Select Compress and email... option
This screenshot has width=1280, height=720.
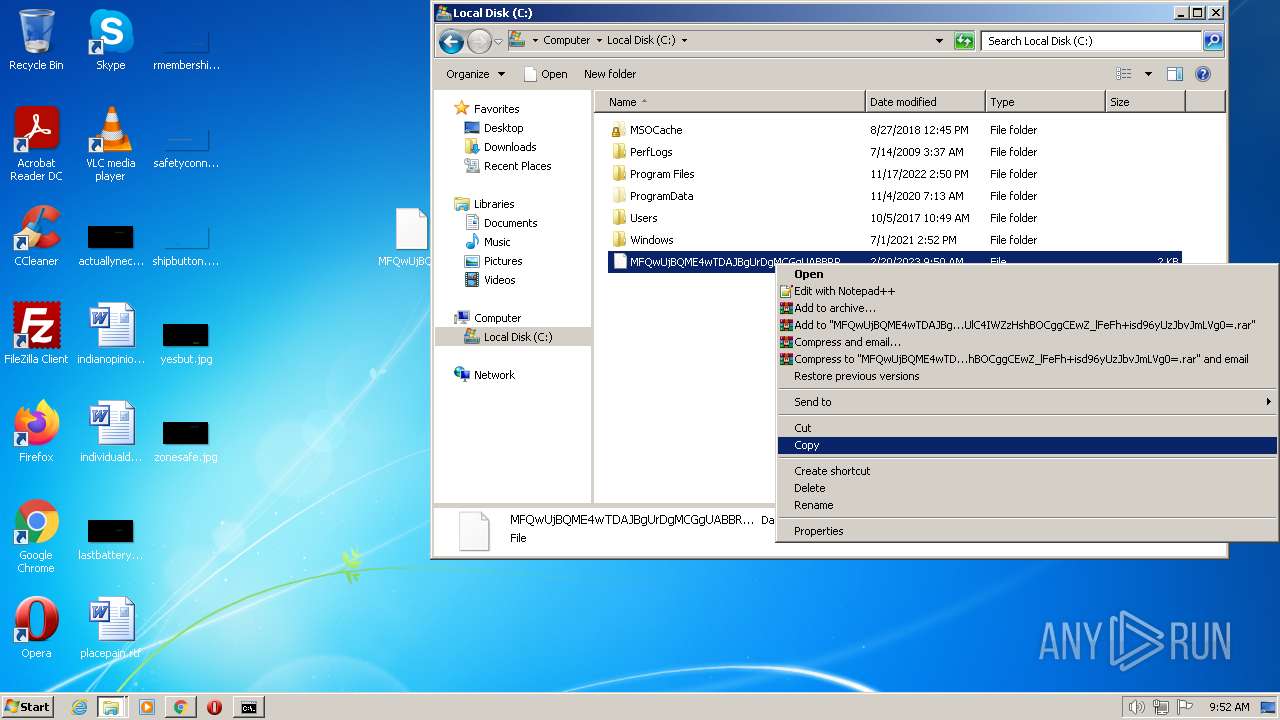pos(1027,342)
